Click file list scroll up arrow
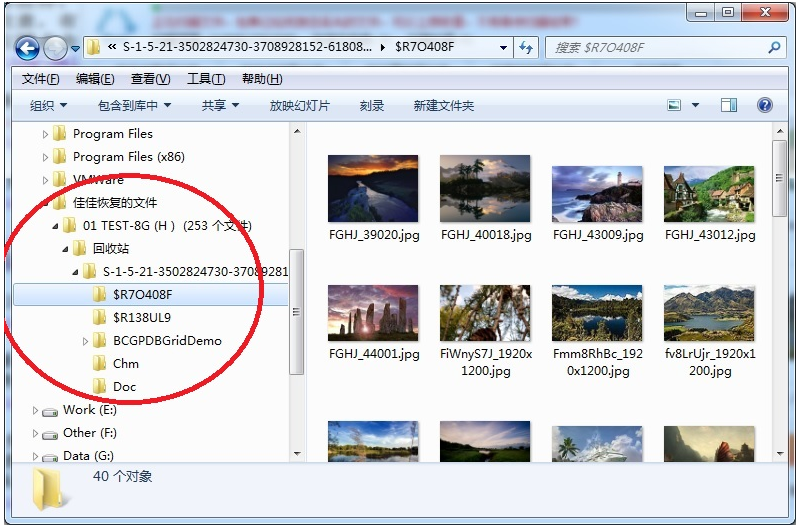802x526 pixels. tap(779, 132)
